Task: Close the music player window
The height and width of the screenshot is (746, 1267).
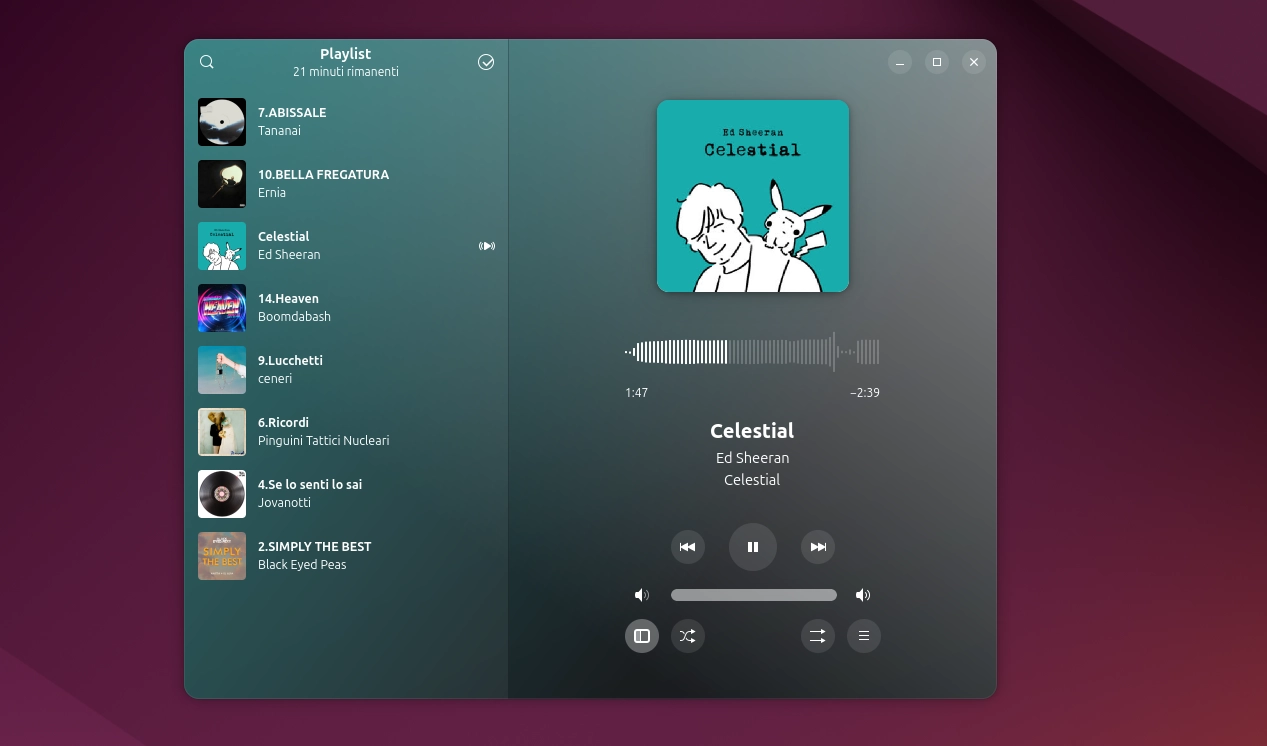Action: 974,62
